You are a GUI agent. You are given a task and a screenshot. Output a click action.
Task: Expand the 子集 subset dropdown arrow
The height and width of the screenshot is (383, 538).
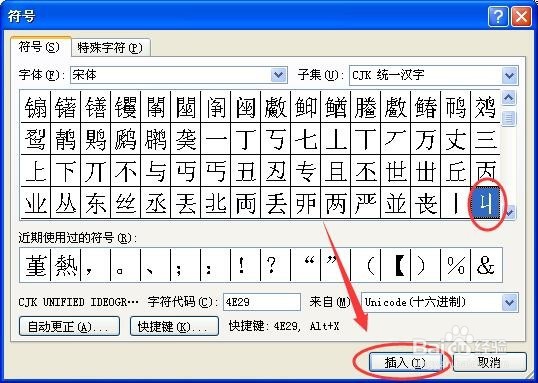coord(510,75)
